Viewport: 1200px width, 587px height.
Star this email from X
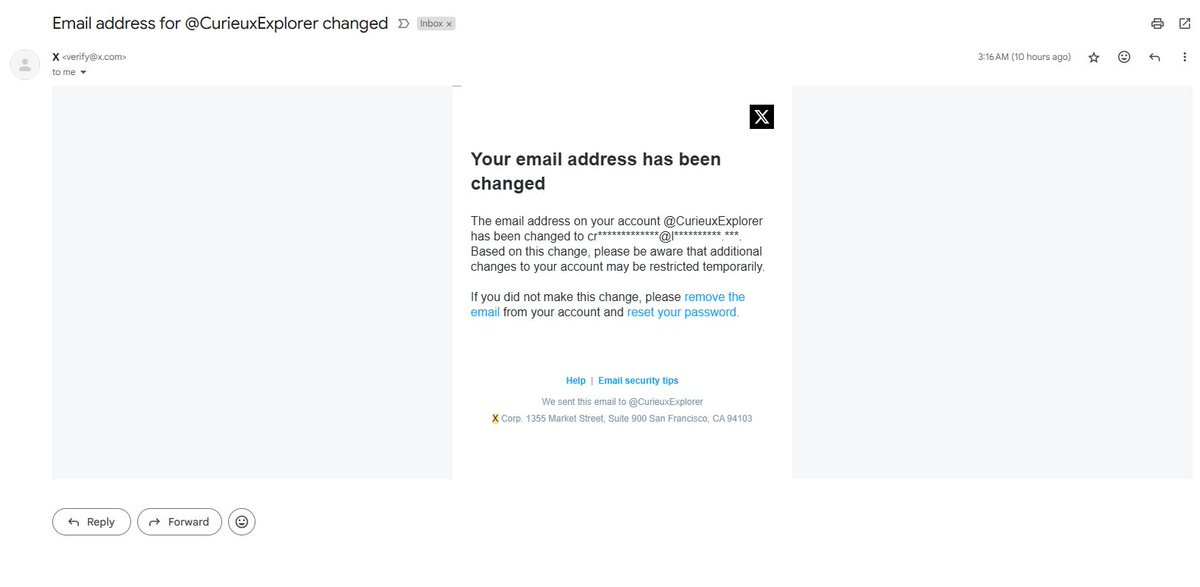(x=1094, y=58)
